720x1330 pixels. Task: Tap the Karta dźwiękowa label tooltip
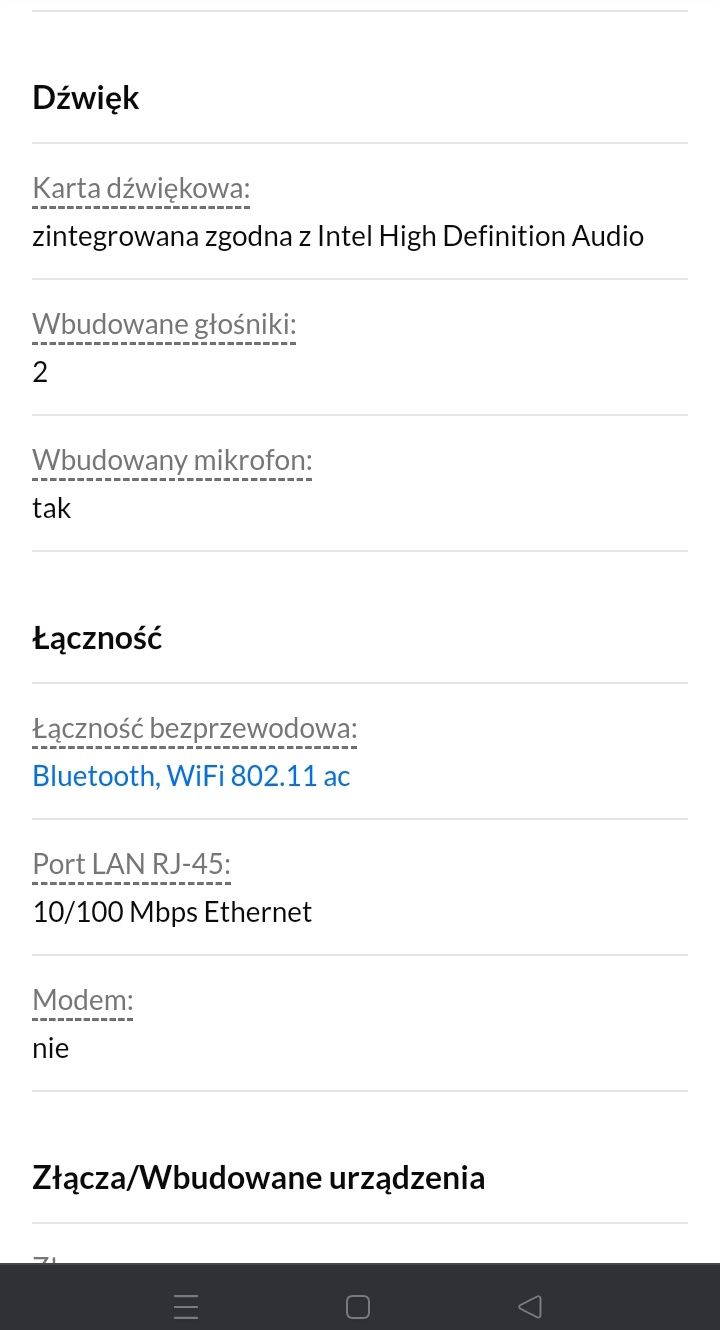click(x=141, y=188)
